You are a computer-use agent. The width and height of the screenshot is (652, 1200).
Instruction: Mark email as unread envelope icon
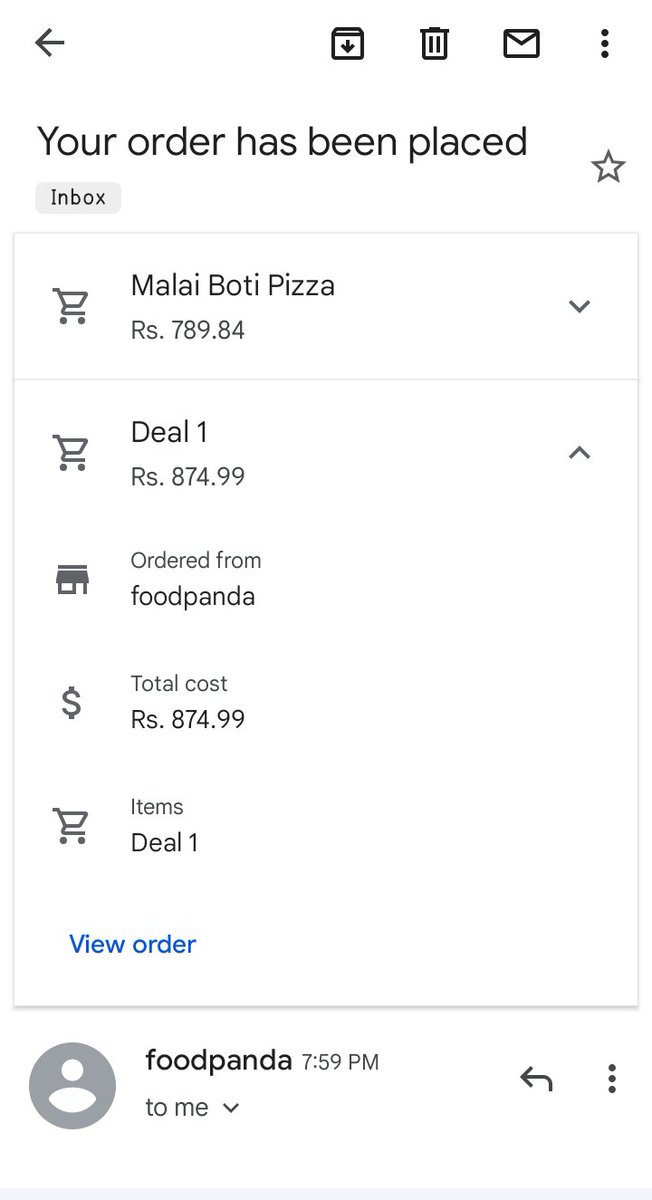tap(521, 43)
